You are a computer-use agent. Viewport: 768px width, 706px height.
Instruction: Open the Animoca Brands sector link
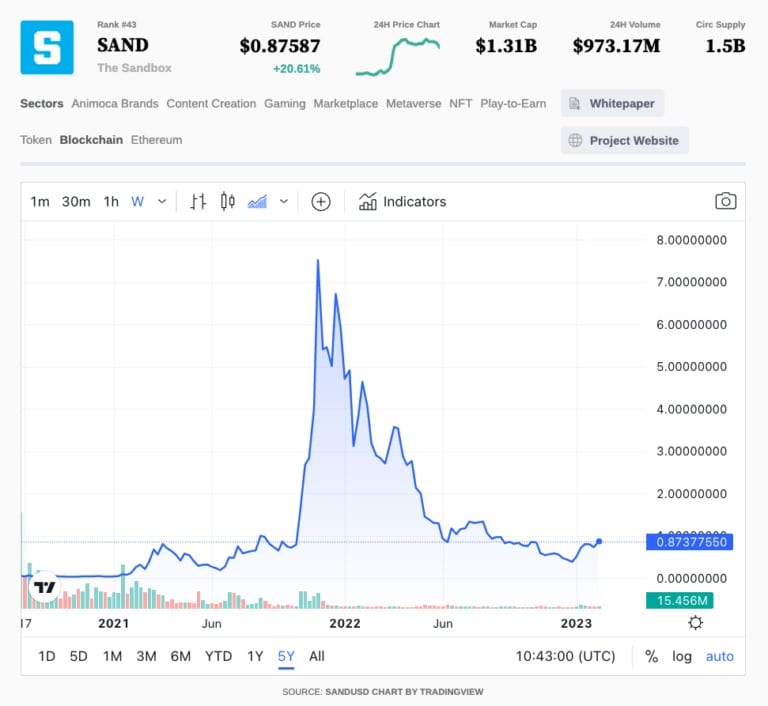[x=115, y=103]
